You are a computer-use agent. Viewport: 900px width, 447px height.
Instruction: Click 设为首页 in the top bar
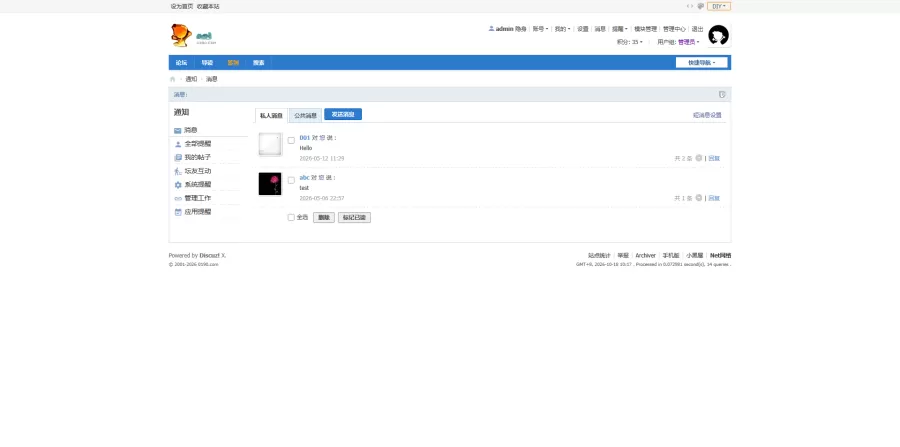point(181,6)
